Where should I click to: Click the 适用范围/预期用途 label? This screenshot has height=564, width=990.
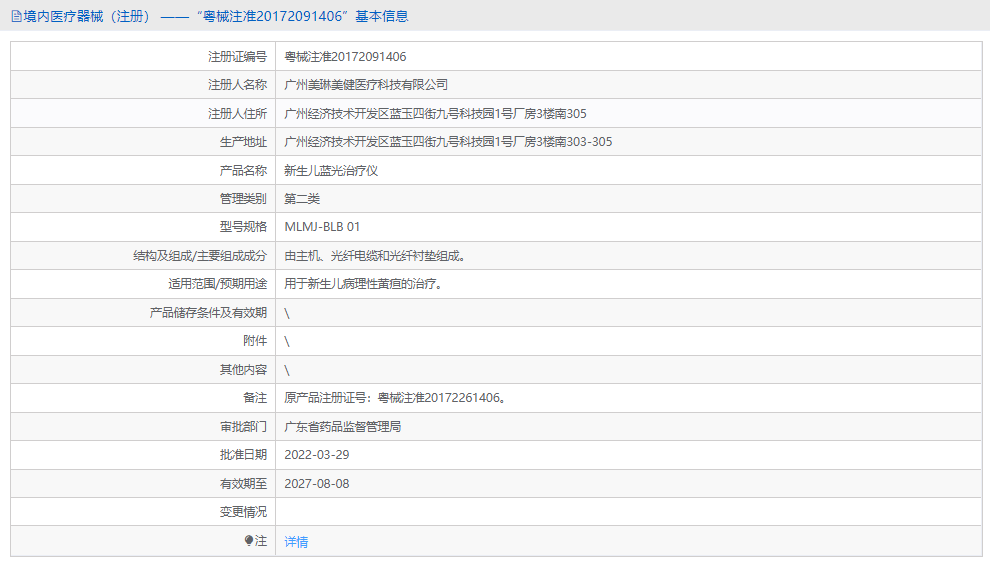[217, 284]
